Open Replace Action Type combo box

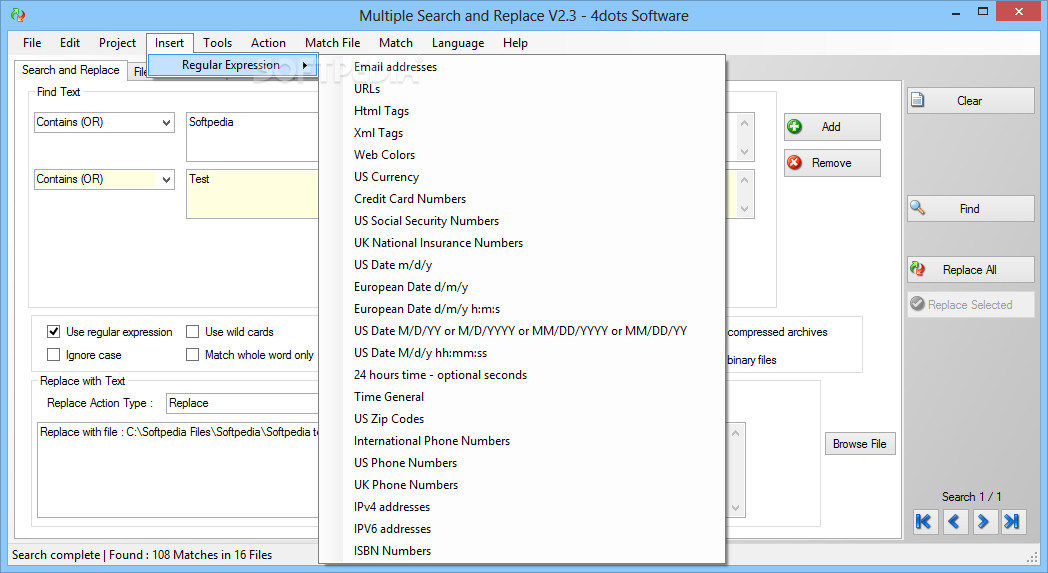(x=242, y=403)
